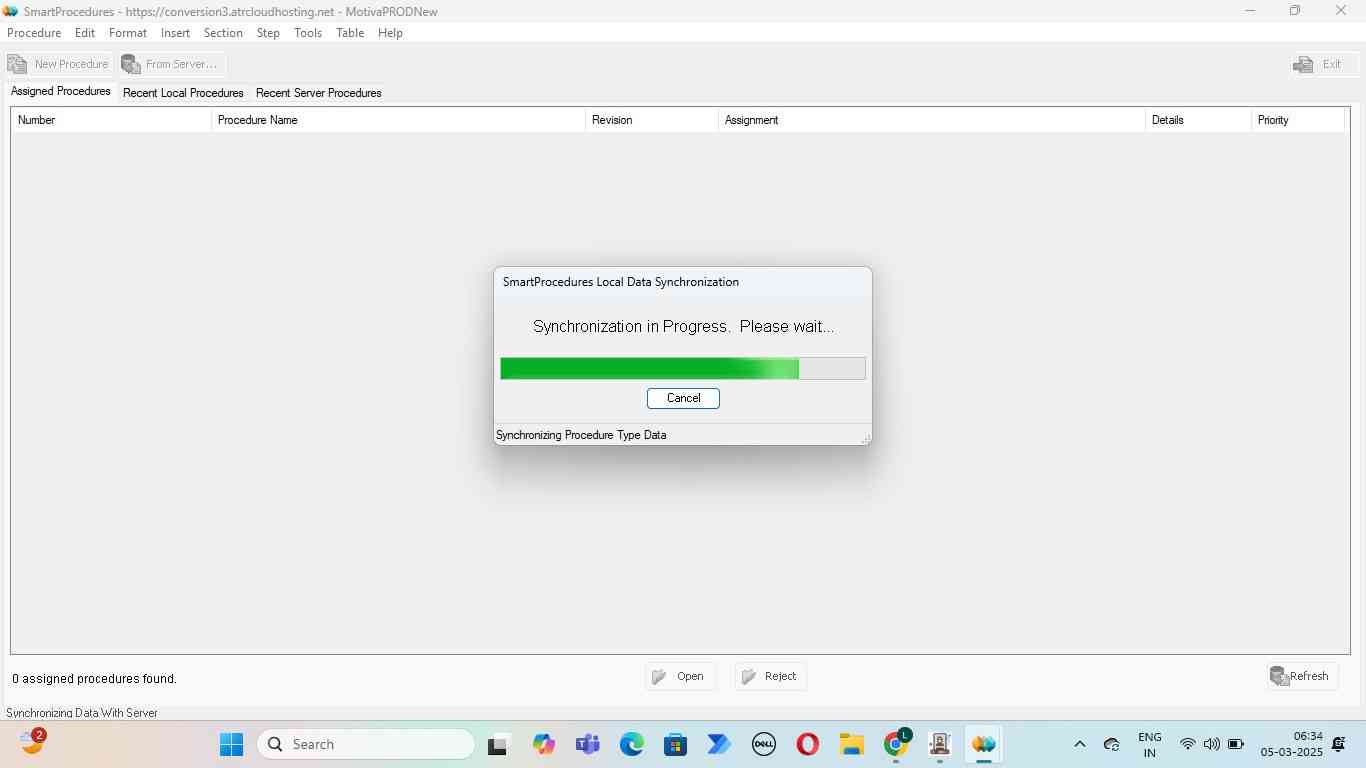Open Microsoft Store from the taskbar

tap(675, 744)
